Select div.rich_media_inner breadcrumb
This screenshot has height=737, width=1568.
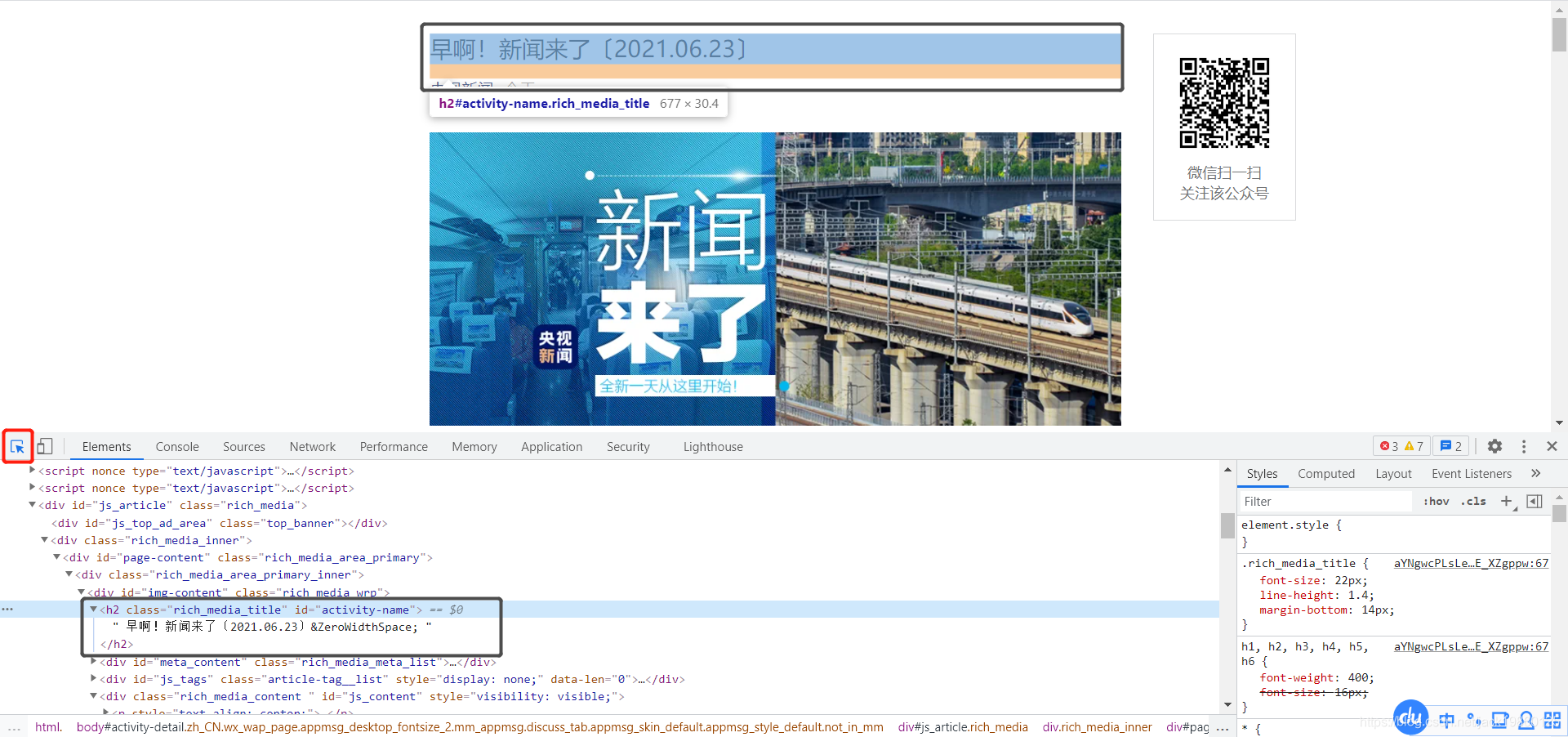[1097, 727]
